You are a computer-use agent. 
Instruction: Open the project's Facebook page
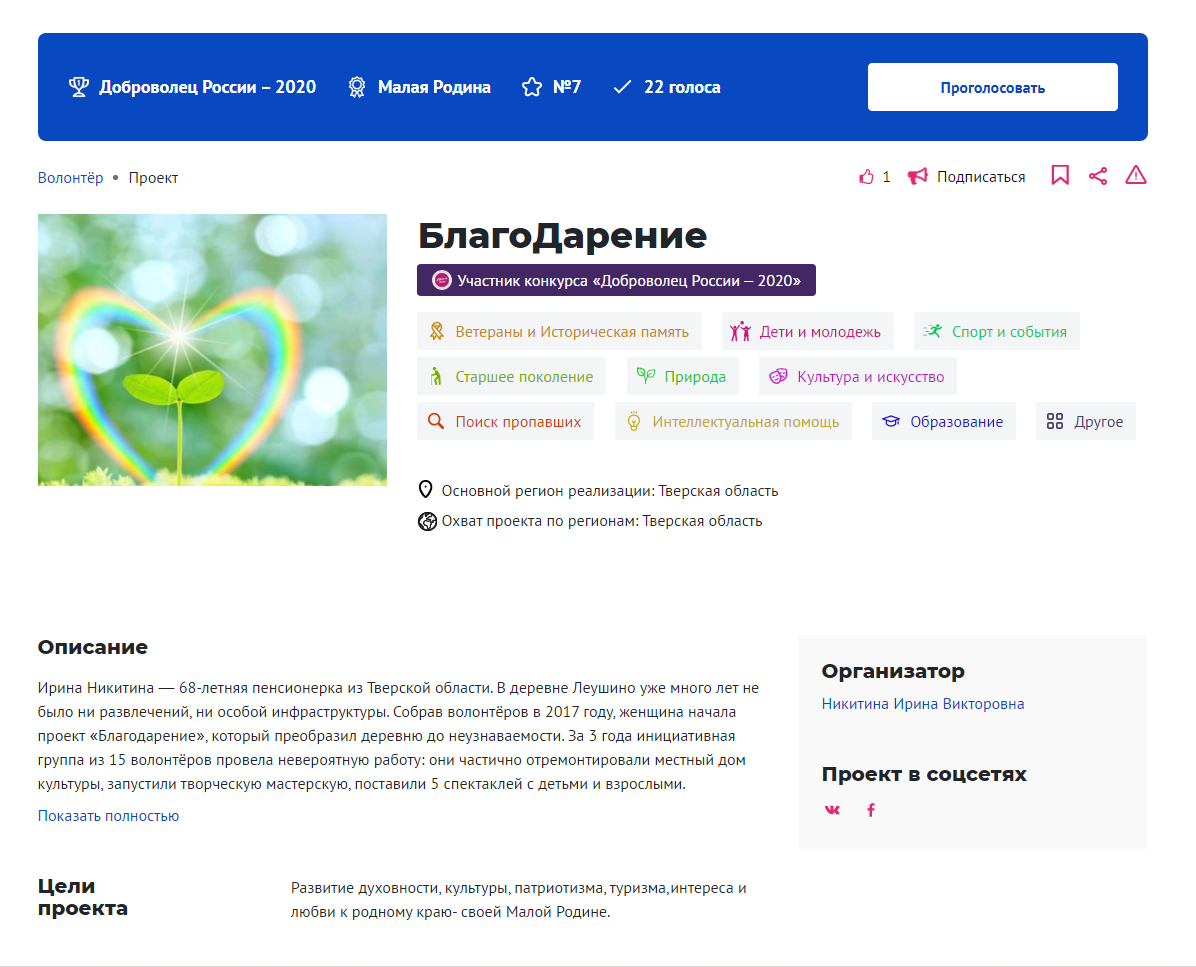click(871, 810)
